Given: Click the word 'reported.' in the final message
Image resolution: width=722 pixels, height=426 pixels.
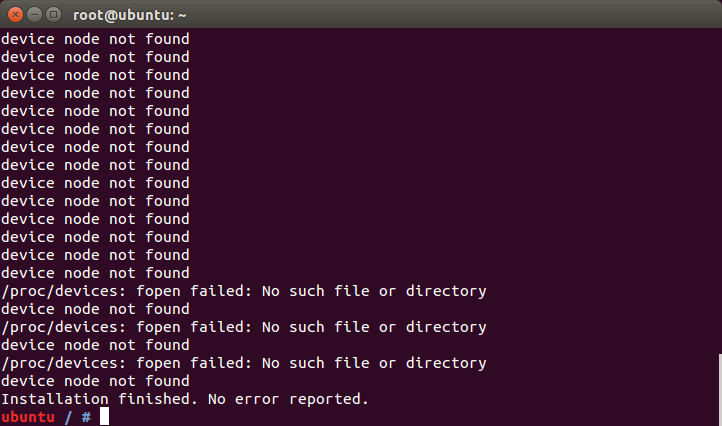Looking at the screenshot, I should tap(329, 399).
